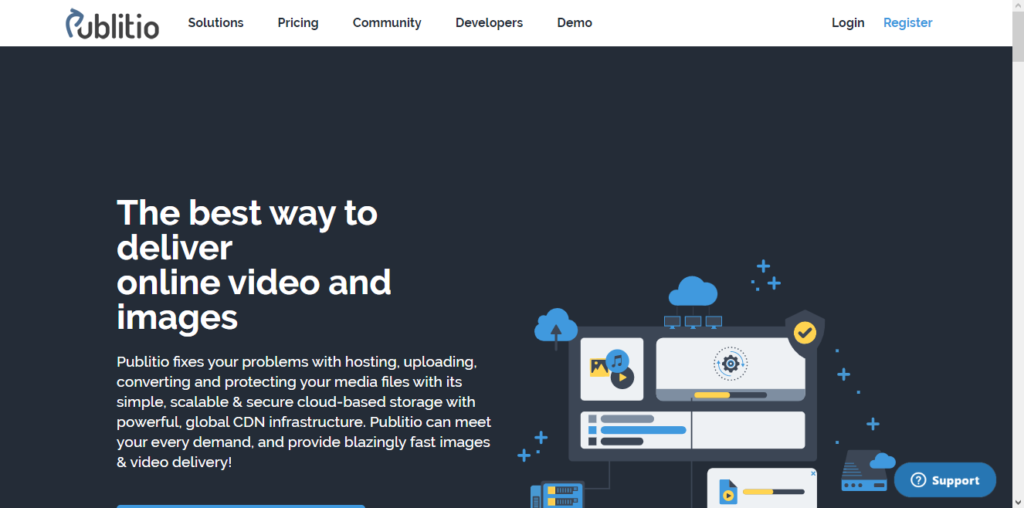Click the headline 'The best way to deliver'

pyautogui.click(x=247, y=230)
